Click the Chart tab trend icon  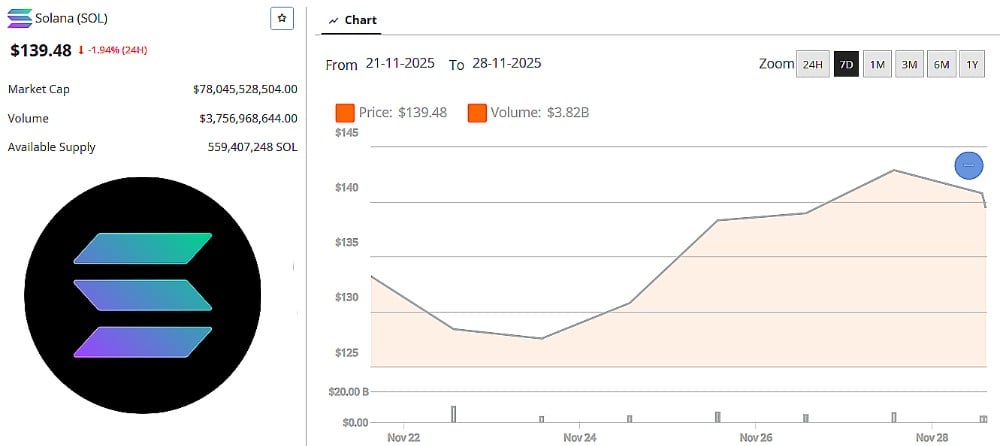pos(333,20)
